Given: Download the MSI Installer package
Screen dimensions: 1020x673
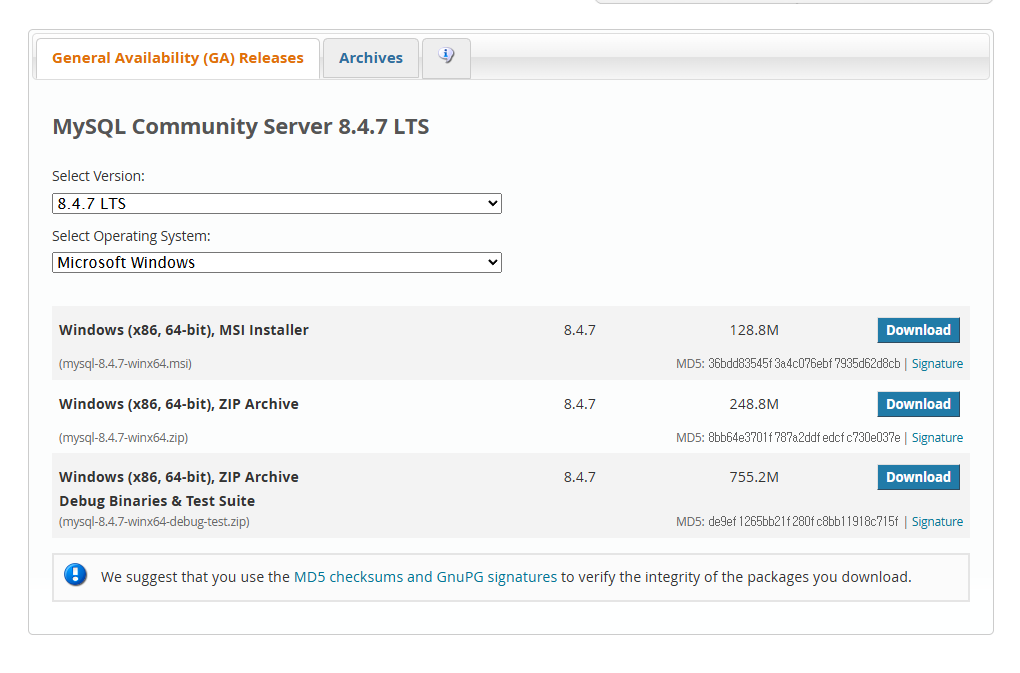Looking at the screenshot, I should (x=918, y=330).
